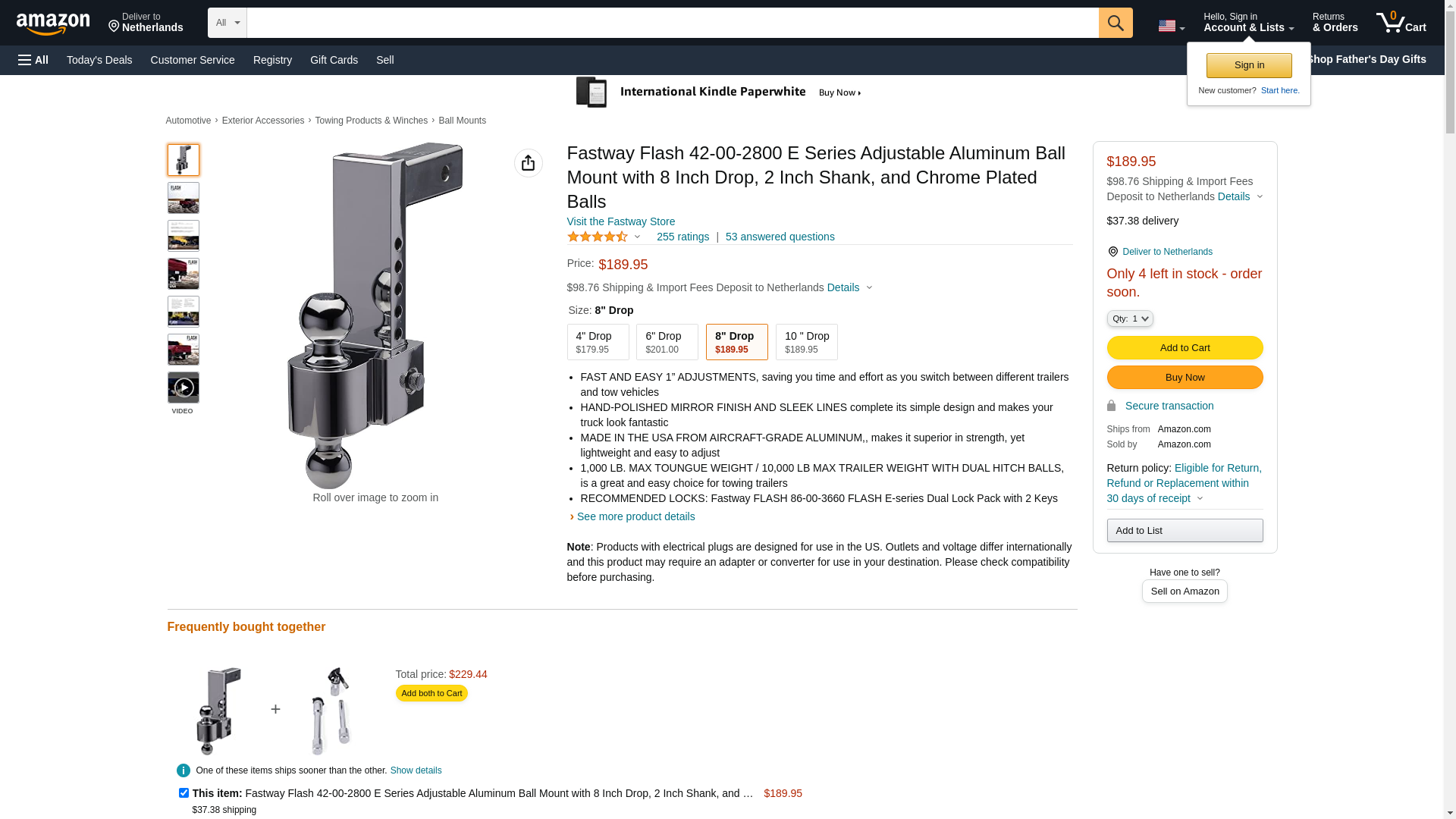Click inside the search input field
Screen dimensions: 1456x819
click(x=672, y=23)
